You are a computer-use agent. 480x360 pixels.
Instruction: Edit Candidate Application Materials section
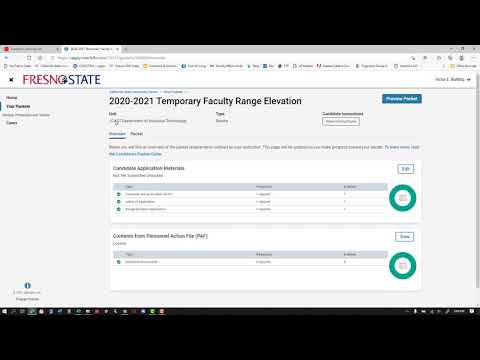[406, 169]
